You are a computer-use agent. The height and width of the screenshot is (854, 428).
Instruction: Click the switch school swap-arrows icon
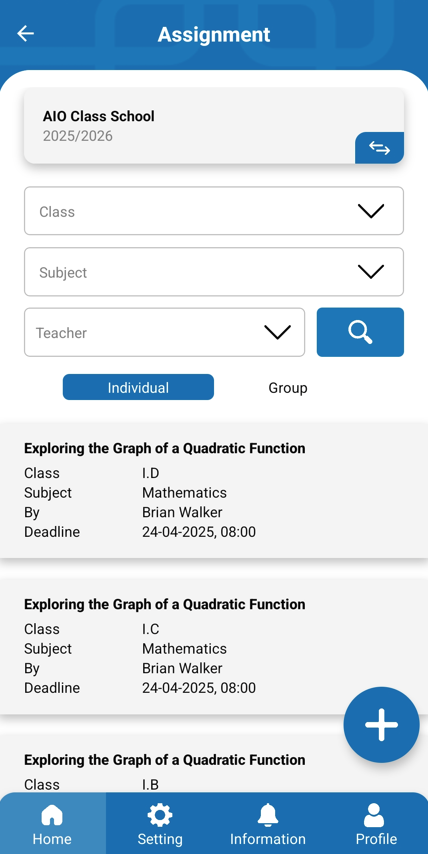pyautogui.click(x=380, y=148)
